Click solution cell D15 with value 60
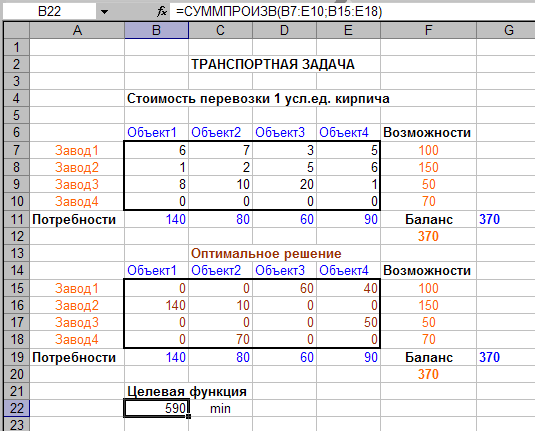Image resolution: width=535 pixels, height=431 pixels. point(284,288)
